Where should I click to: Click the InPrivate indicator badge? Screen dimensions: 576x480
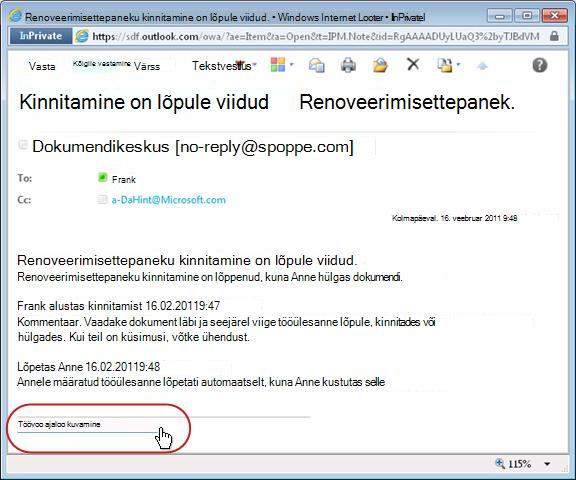(41, 36)
